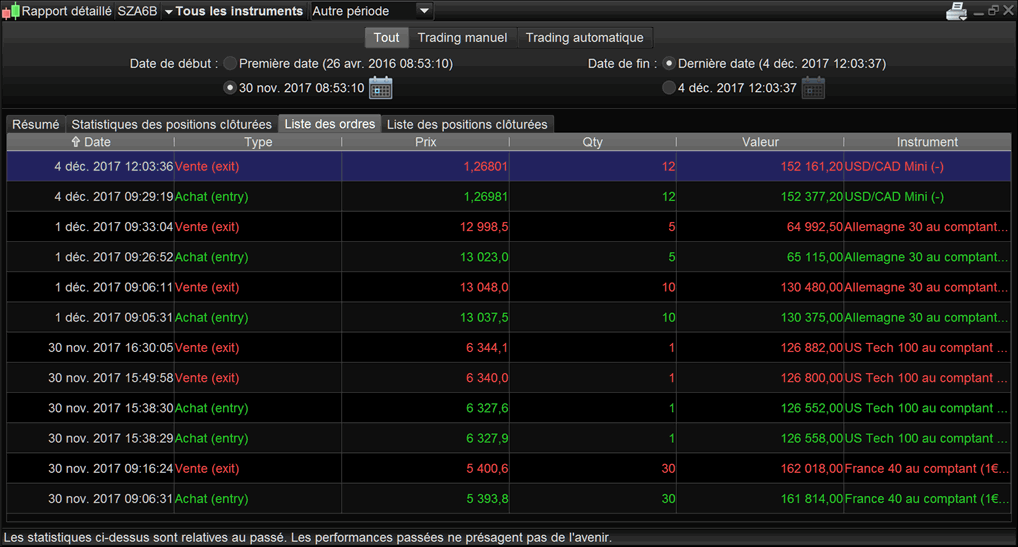This screenshot has height=547, width=1018.
Task: Open the Autre période dropdown
Action: [371, 11]
